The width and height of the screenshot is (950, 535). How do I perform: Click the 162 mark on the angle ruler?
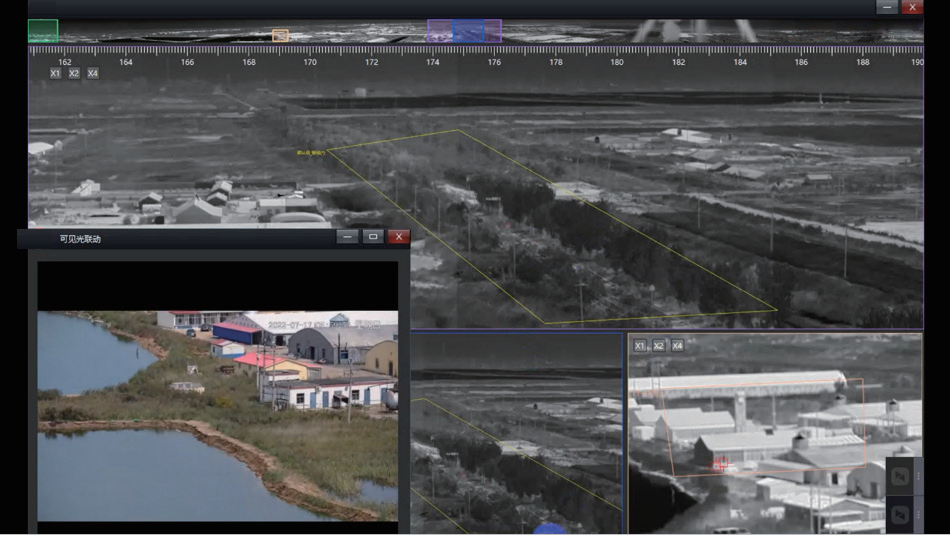(x=65, y=62)
